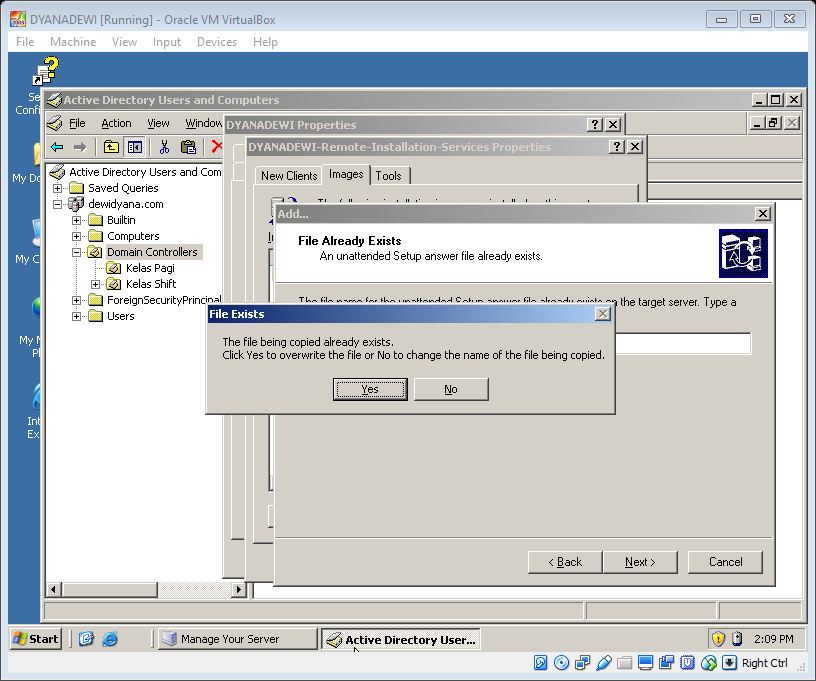The image size is (816, 681).
Task: Click the Up one level folder icon
Action: click(x=111, y=147)
